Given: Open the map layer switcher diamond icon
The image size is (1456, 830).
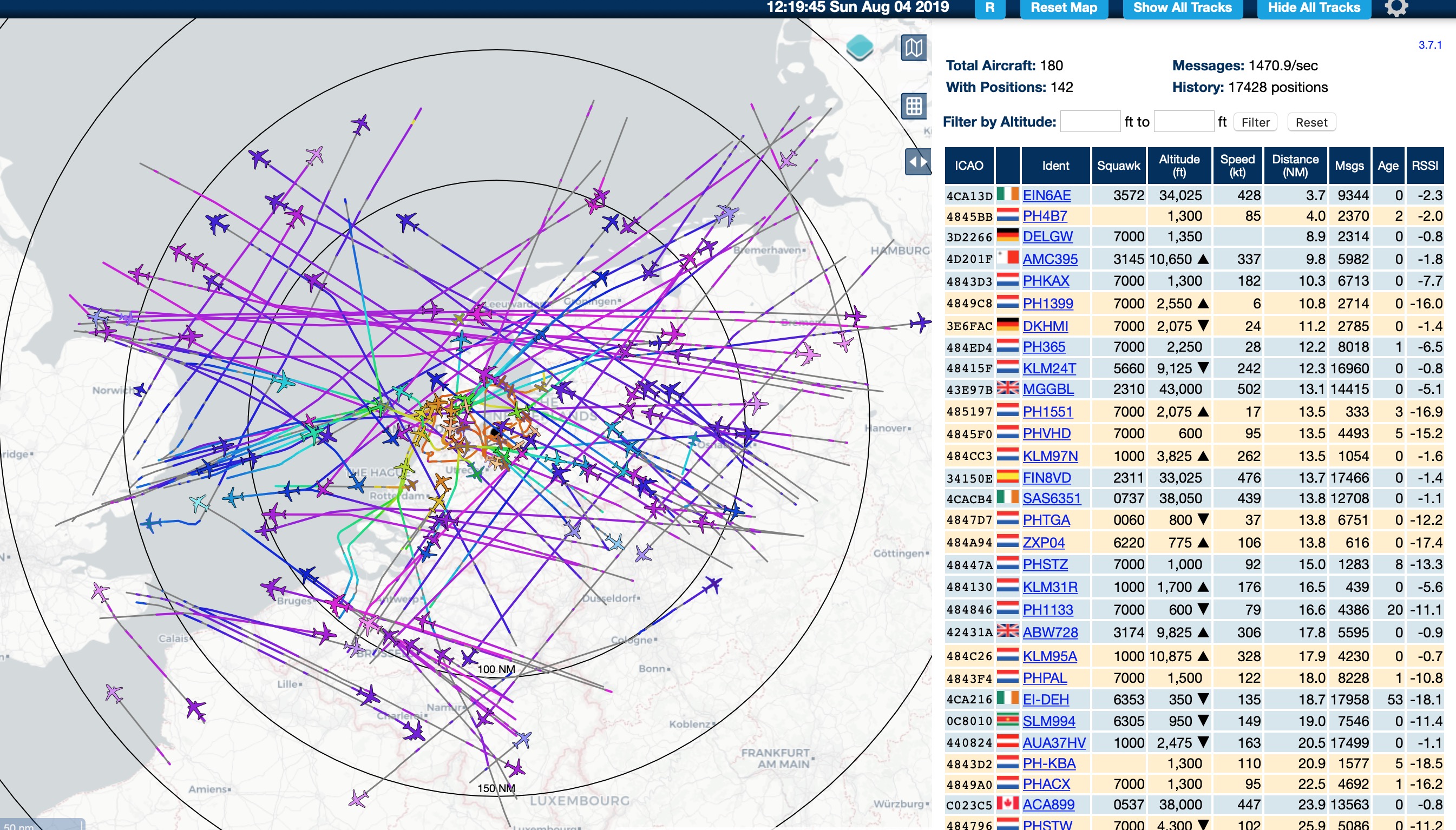Looking at the screenshot, I should pyautogui.click(x=859, y=47).
